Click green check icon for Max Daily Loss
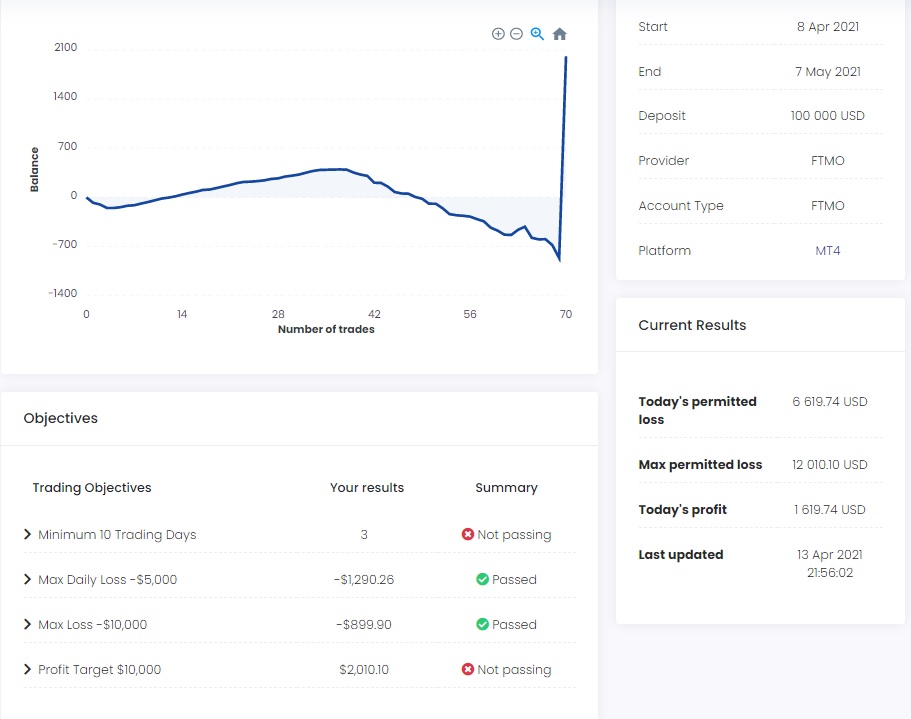 (482, 580)
